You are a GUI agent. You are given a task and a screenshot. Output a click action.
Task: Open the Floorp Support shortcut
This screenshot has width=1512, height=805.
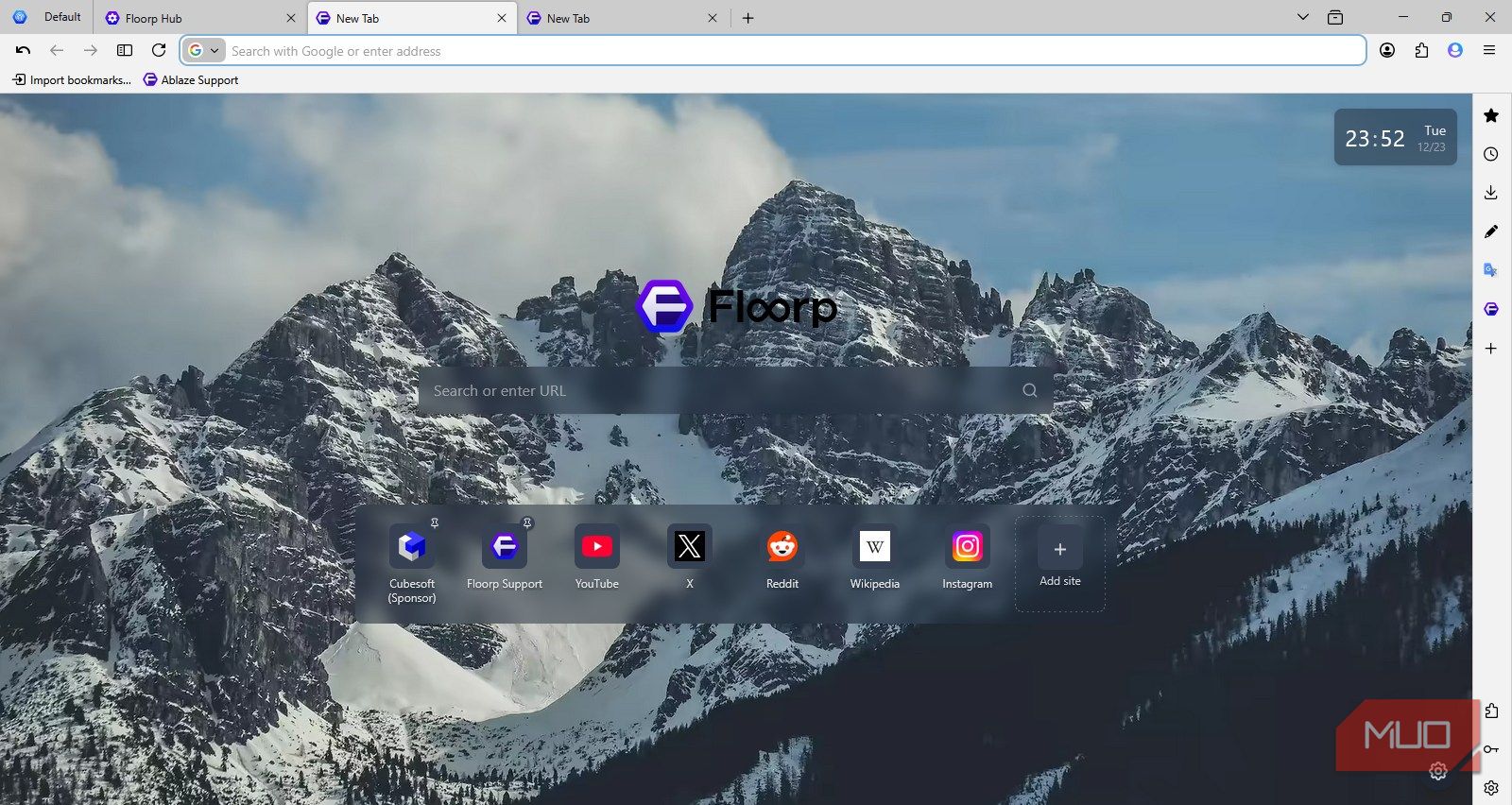point(505,559)
